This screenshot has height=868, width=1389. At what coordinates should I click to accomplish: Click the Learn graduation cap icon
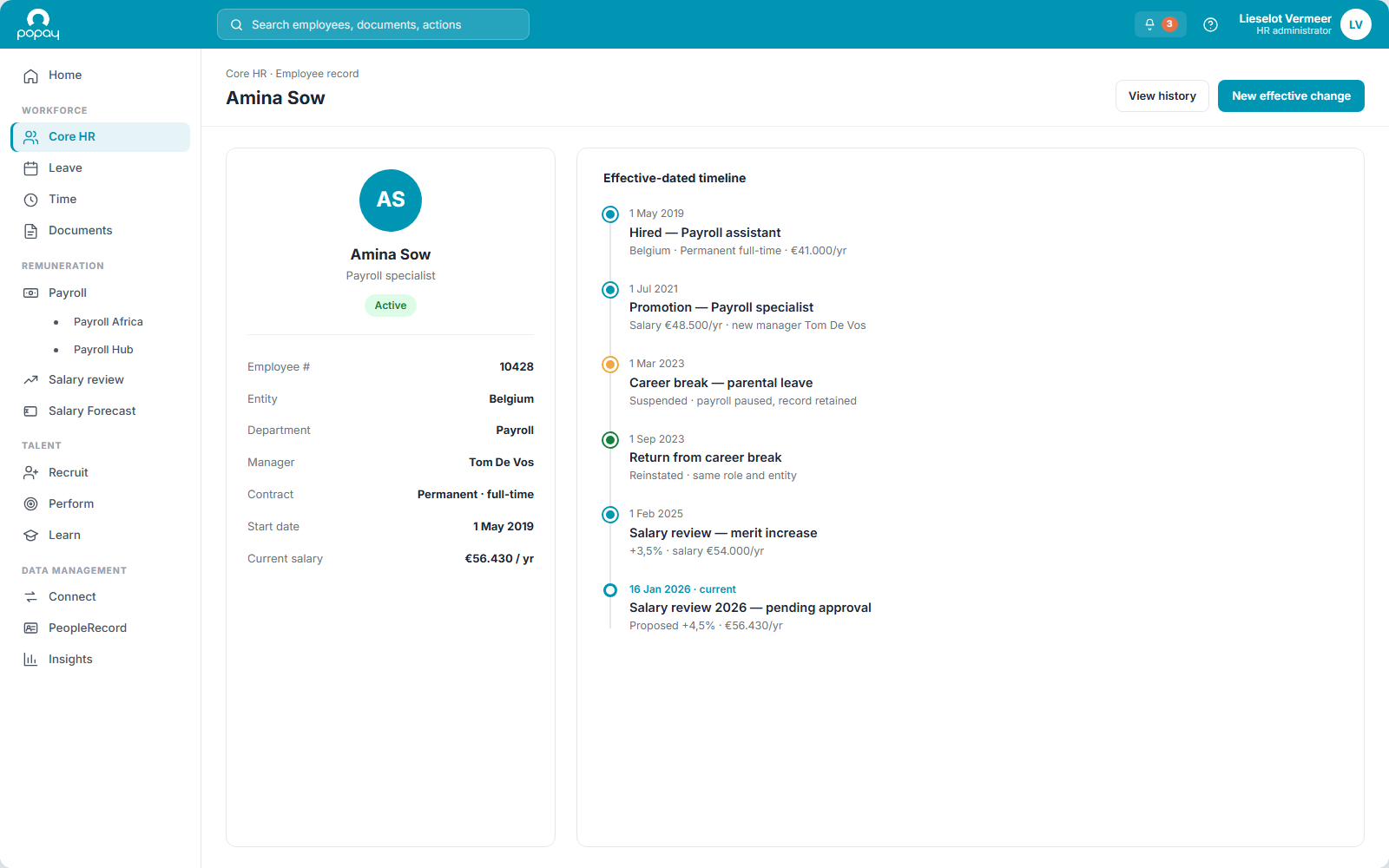31,536
